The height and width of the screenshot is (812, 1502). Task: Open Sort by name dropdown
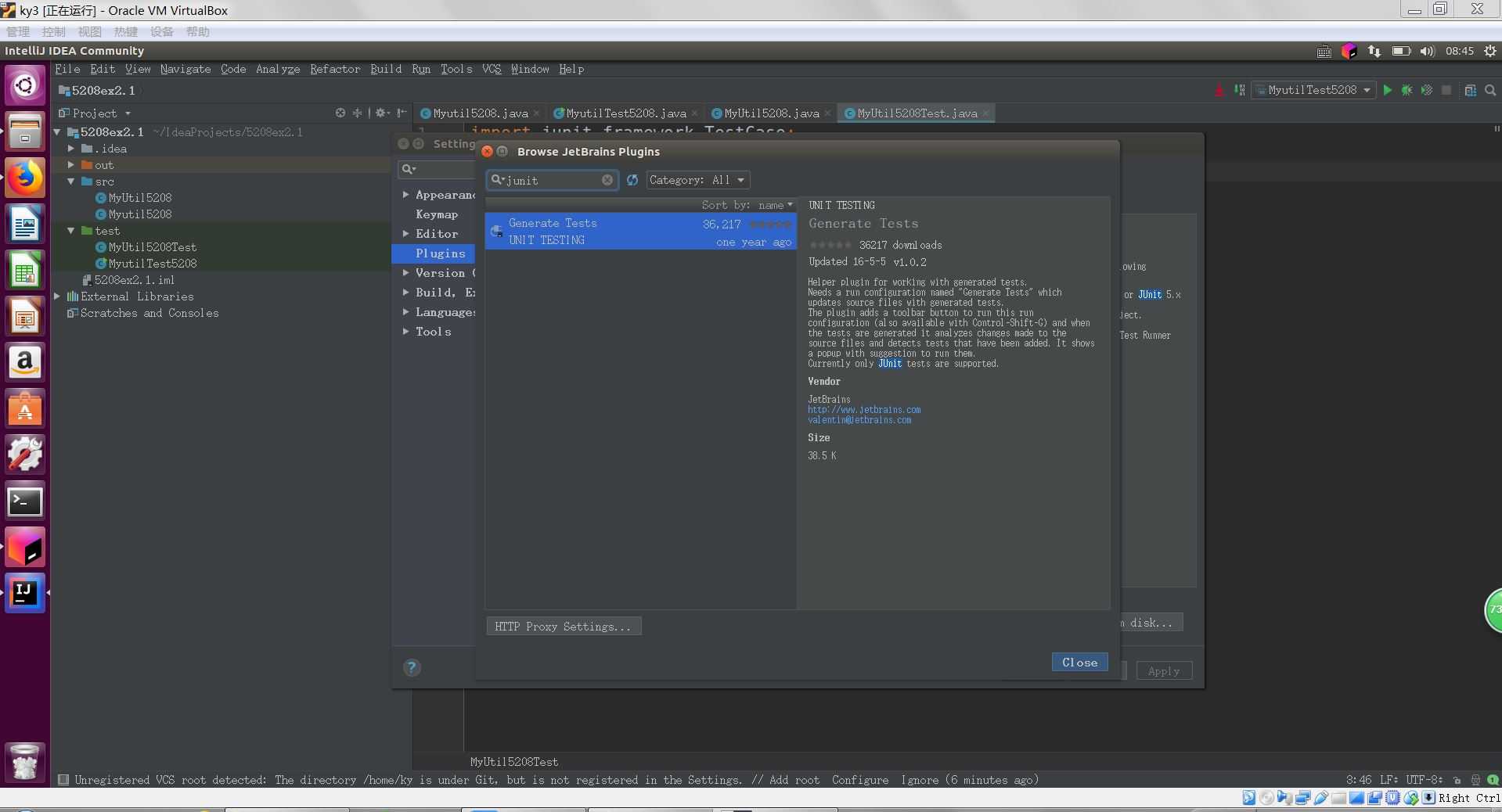[x=747, y=205]
